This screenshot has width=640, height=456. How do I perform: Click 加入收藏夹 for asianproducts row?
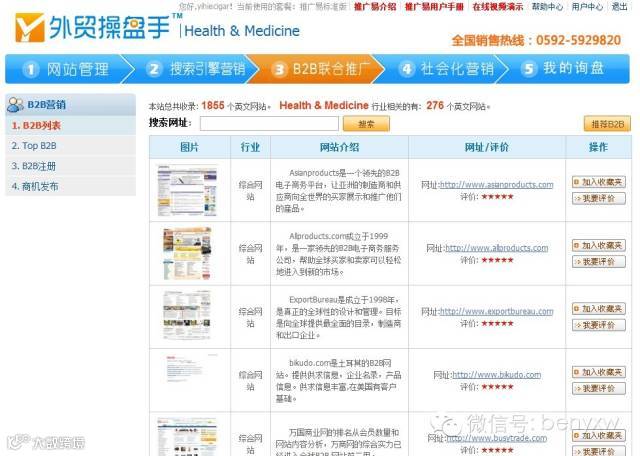pyautogui.click(x=599, y=182)
